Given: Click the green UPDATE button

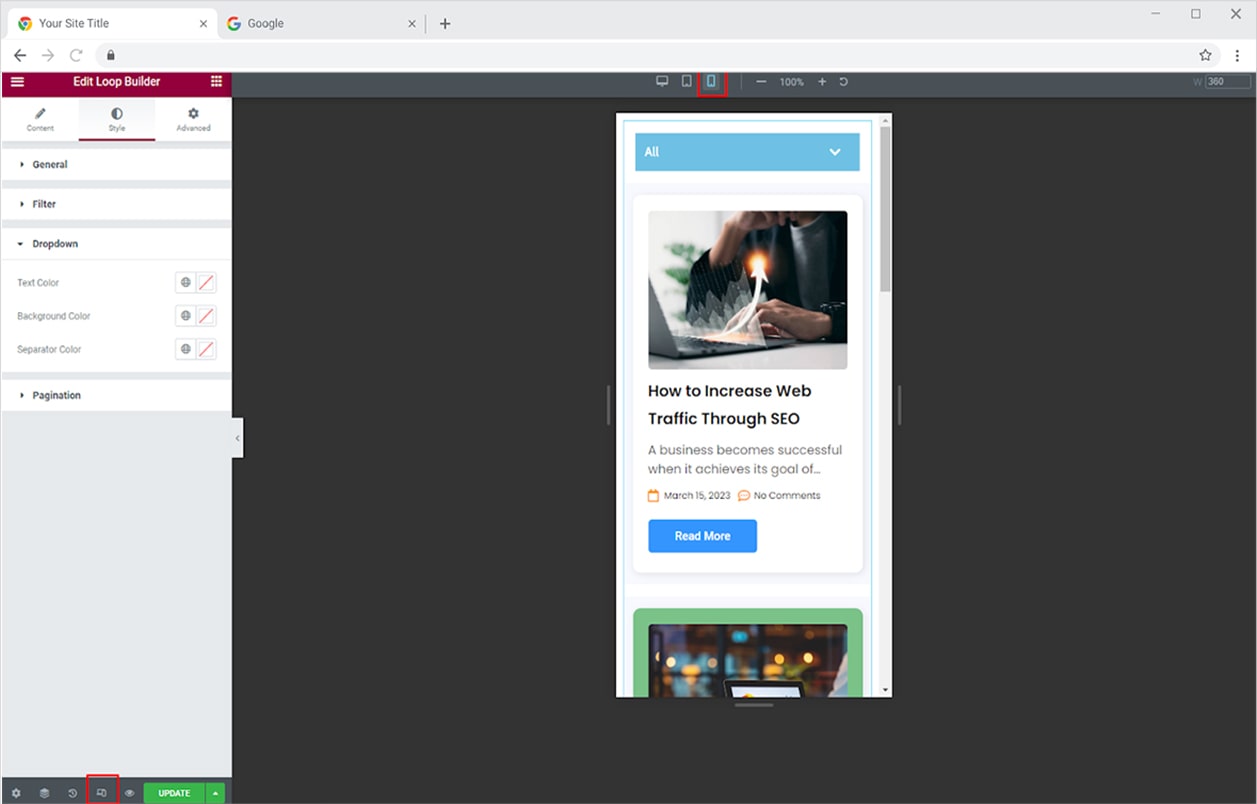Looking at the screenshot, I should point(174,793).
